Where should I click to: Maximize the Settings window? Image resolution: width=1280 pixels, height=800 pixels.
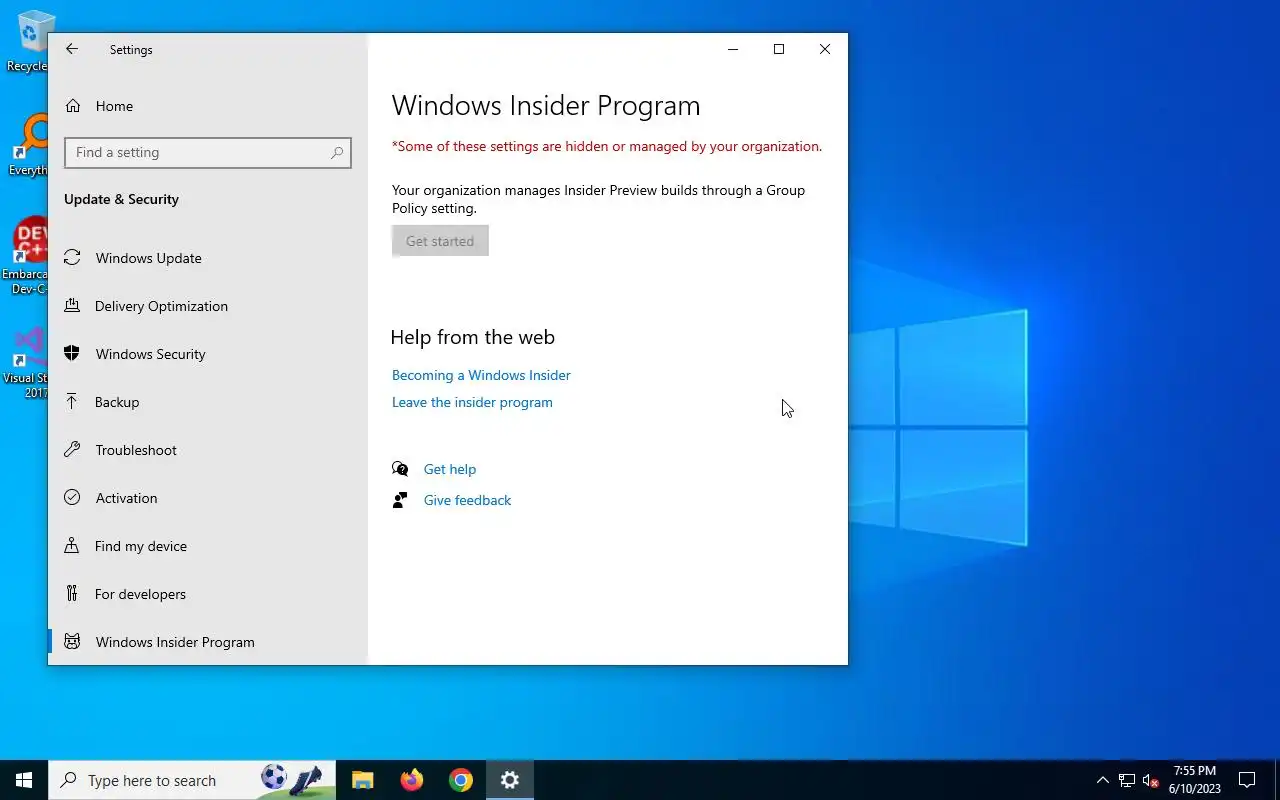pyautogui.click(x=779, y=49)
